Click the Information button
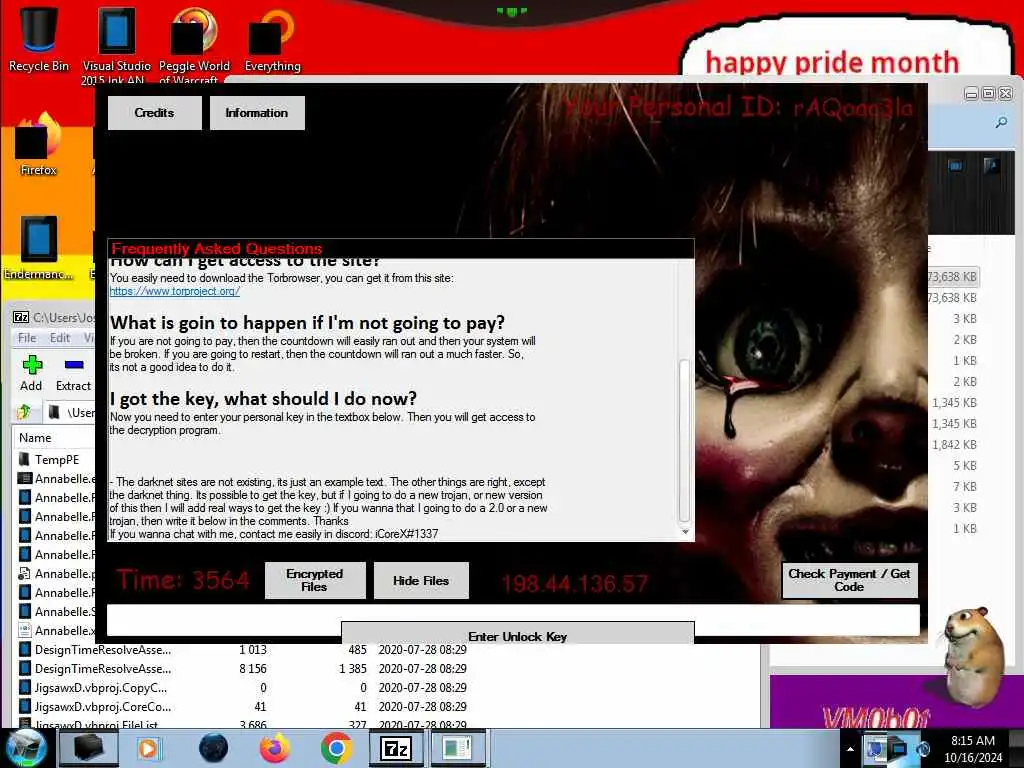1024x768 pixels. pos(257,113)
